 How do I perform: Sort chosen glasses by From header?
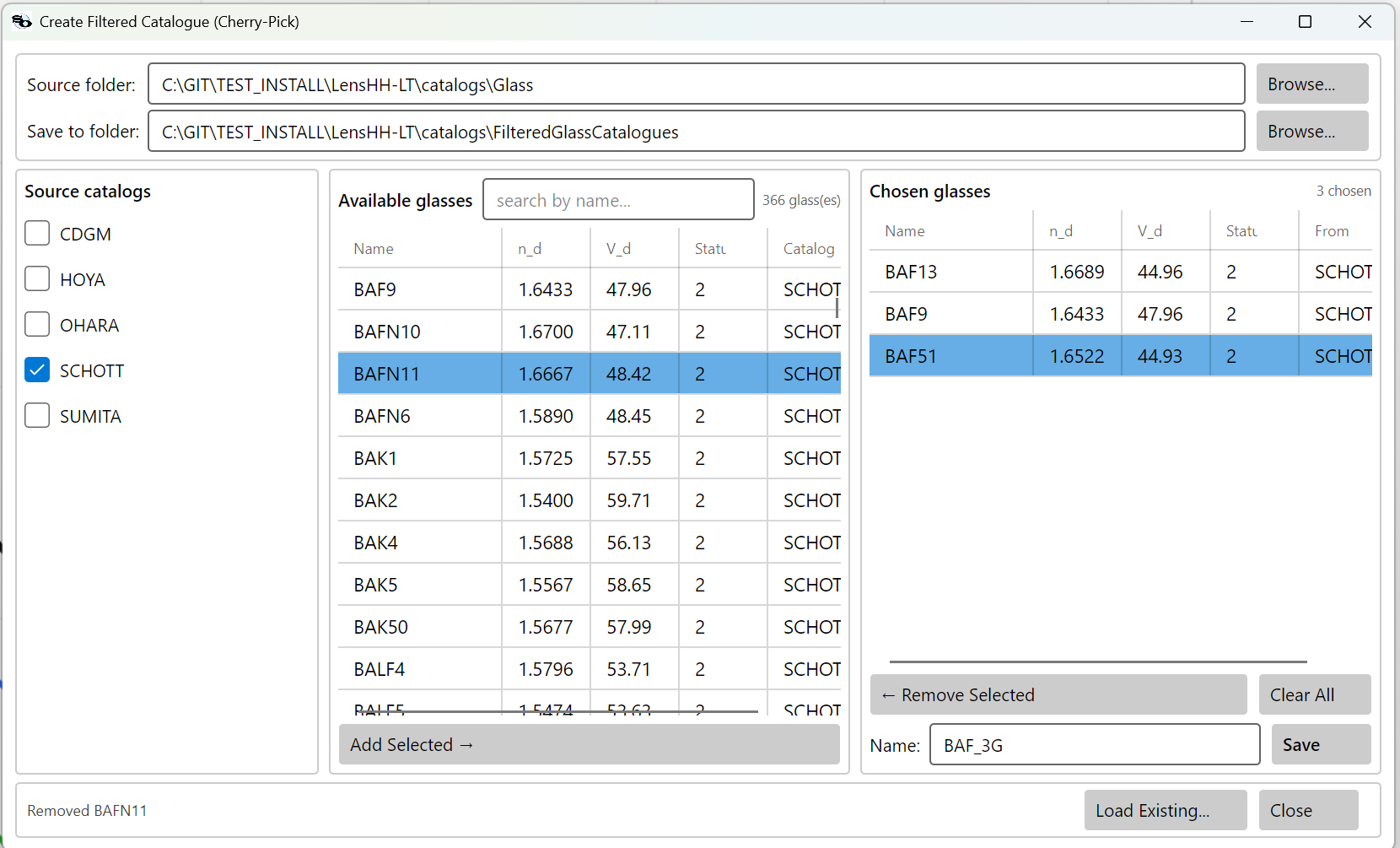pos(1335,230)
